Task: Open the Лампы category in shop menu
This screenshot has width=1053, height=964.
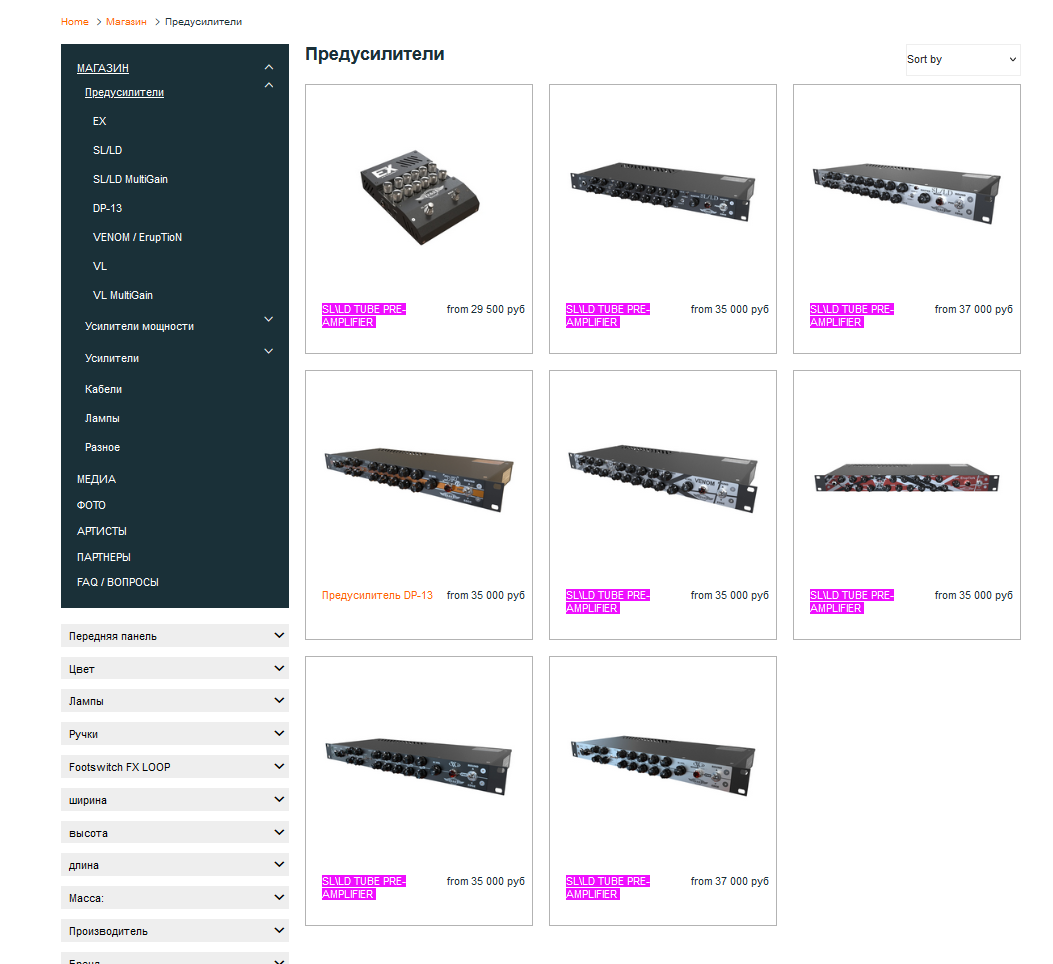Action: [x=102, y=418]
